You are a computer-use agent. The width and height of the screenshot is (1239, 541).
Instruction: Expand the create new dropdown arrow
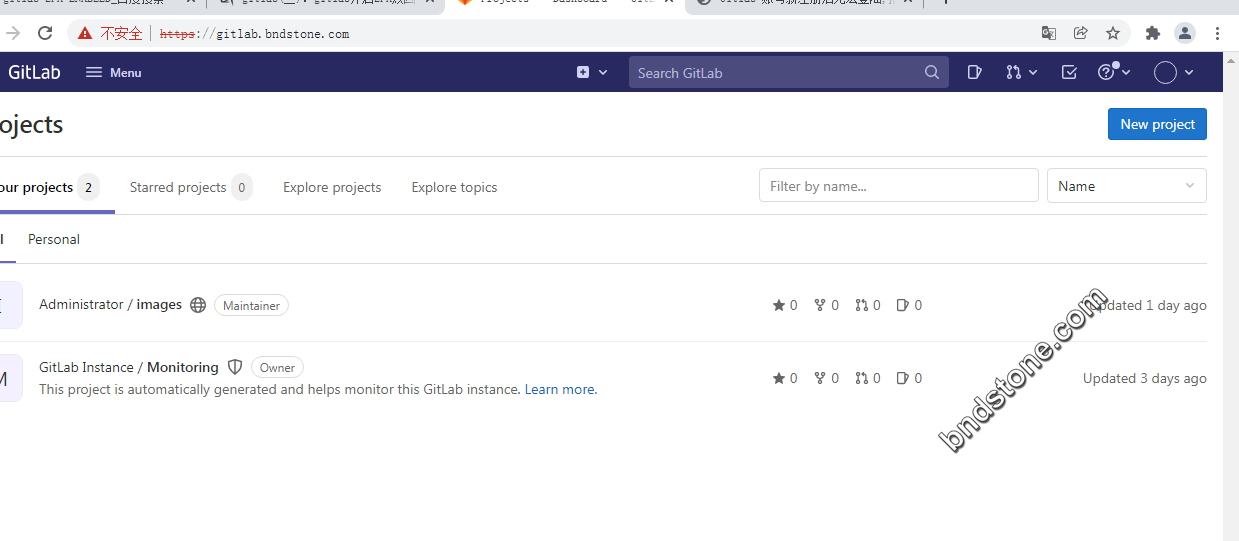pyautogui.click(x=603, y=72)
